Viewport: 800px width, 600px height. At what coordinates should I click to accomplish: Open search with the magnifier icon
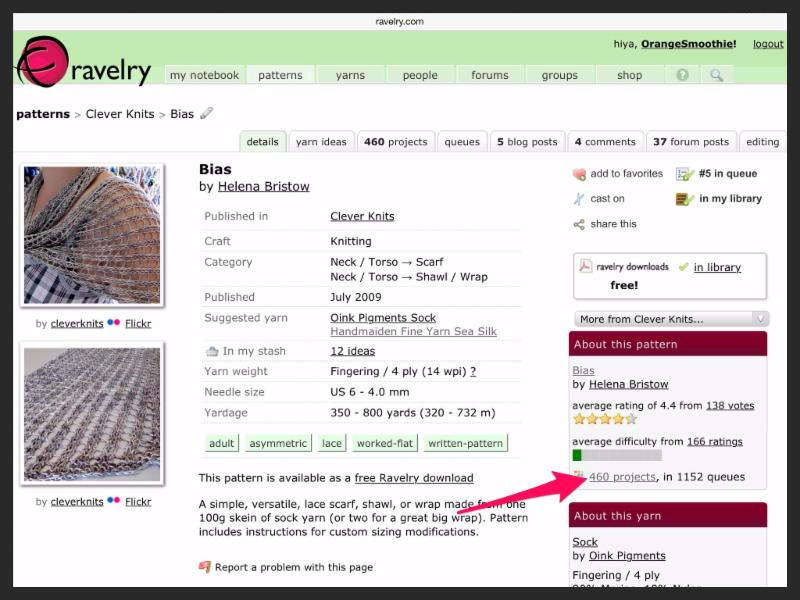coord(716,75)
